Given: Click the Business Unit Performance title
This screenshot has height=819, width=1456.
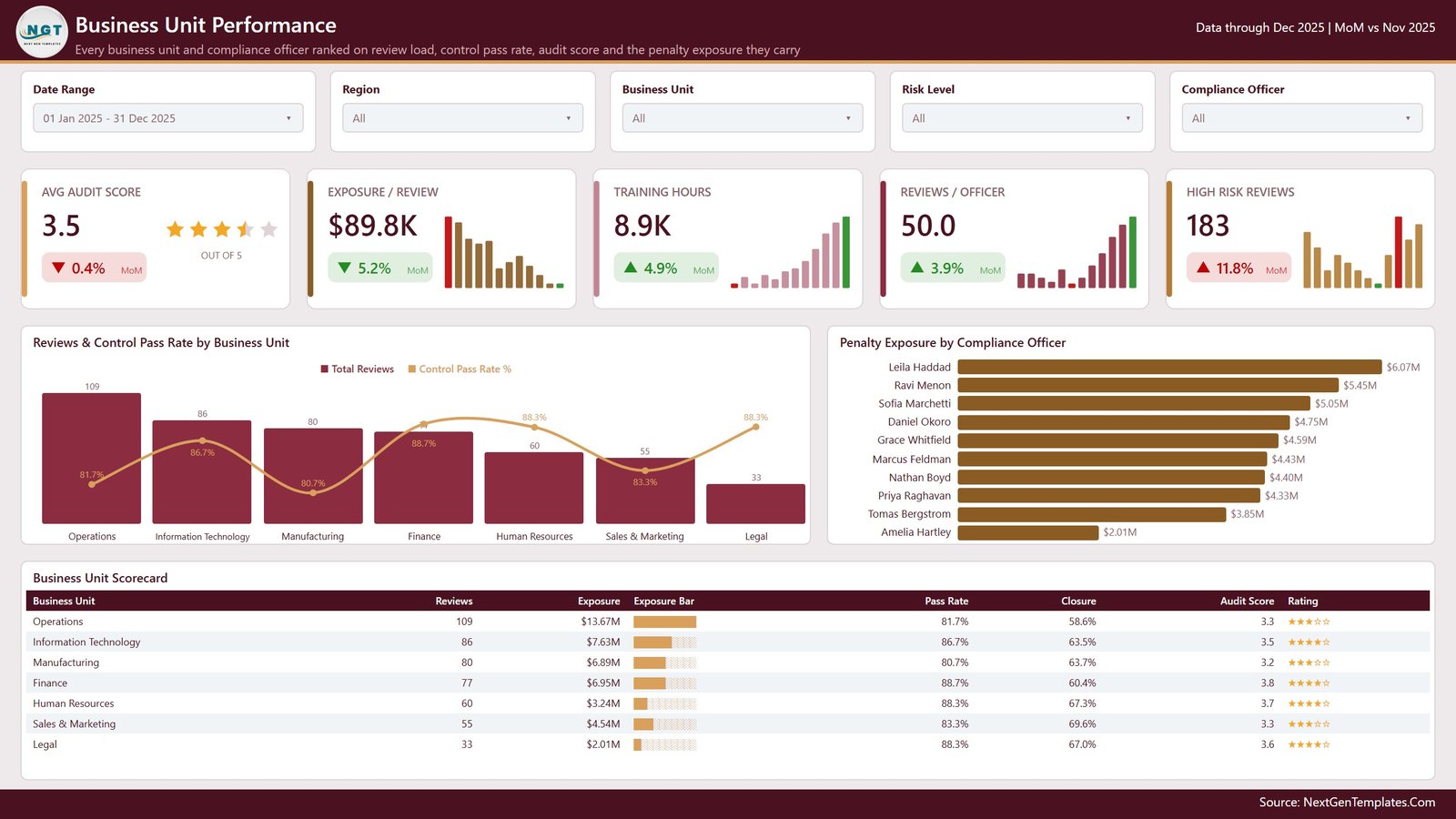Looking at the screenshot, I should point(206,25).
